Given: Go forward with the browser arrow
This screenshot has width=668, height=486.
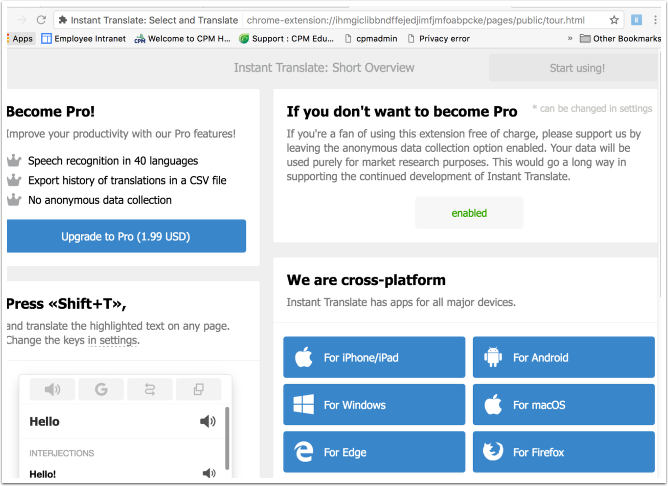Looking at the screenshot, I should tap(22, 20).
